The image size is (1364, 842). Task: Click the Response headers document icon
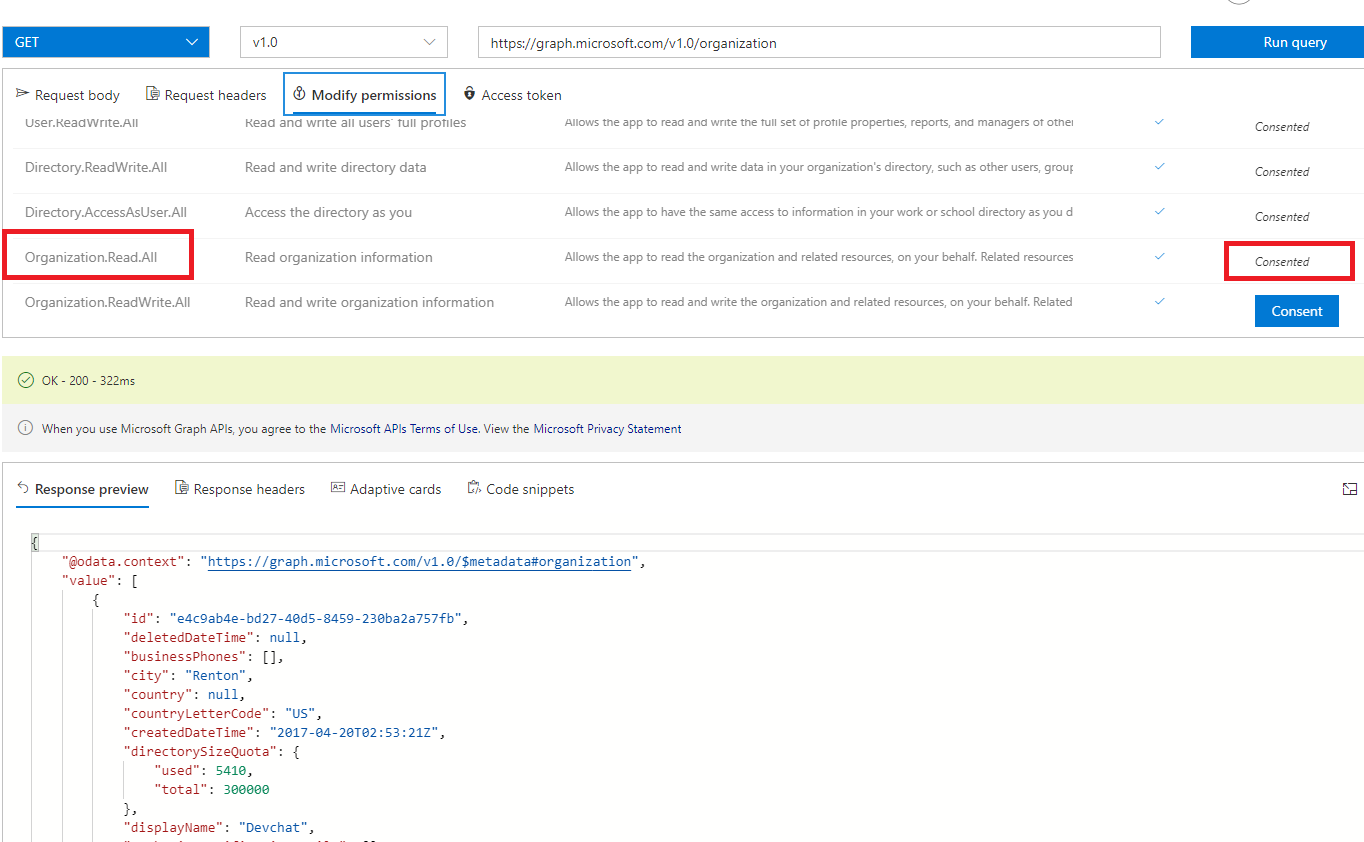point(181,488)
